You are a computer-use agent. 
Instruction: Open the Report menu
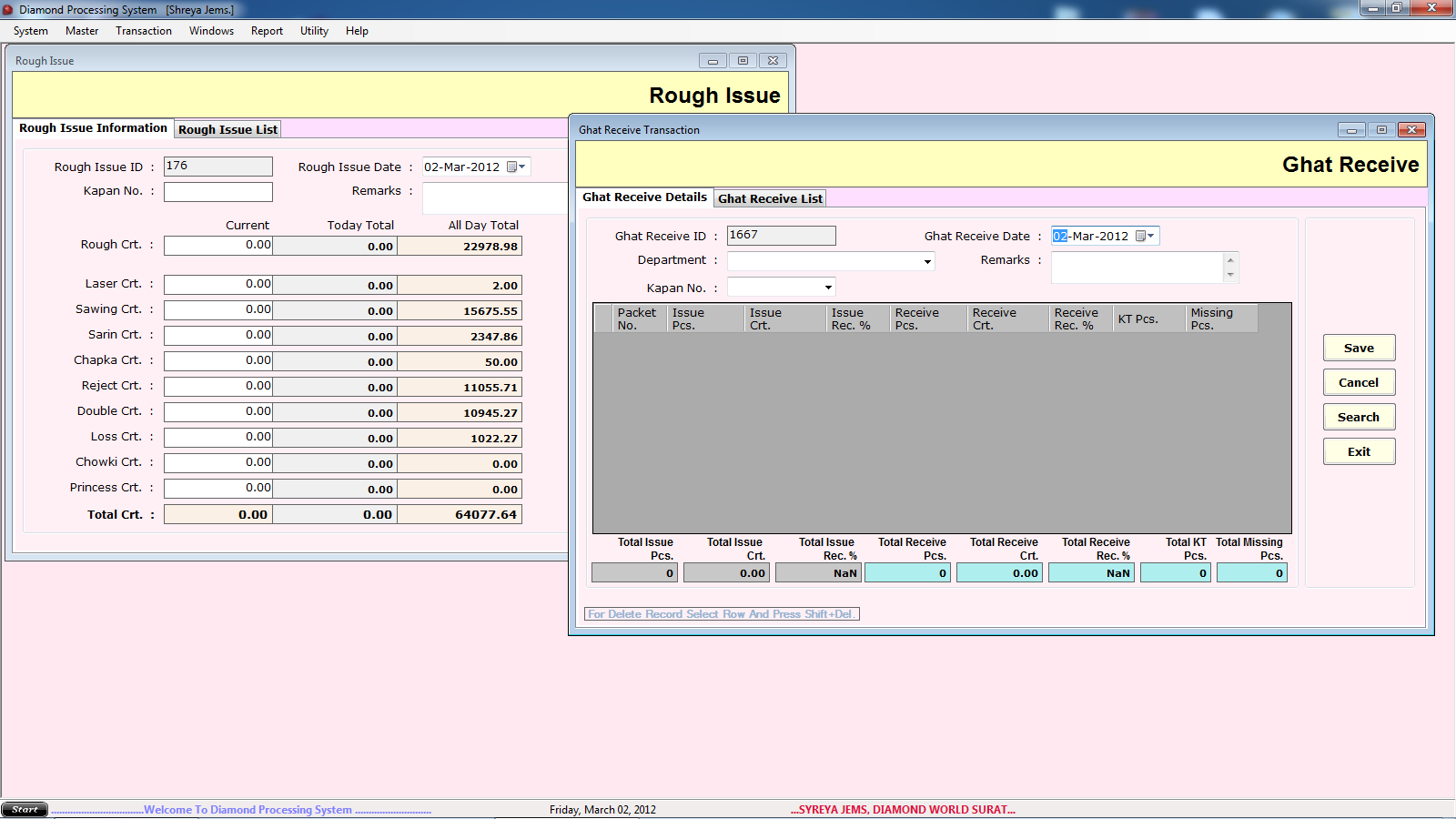click(x=267, y=31)
